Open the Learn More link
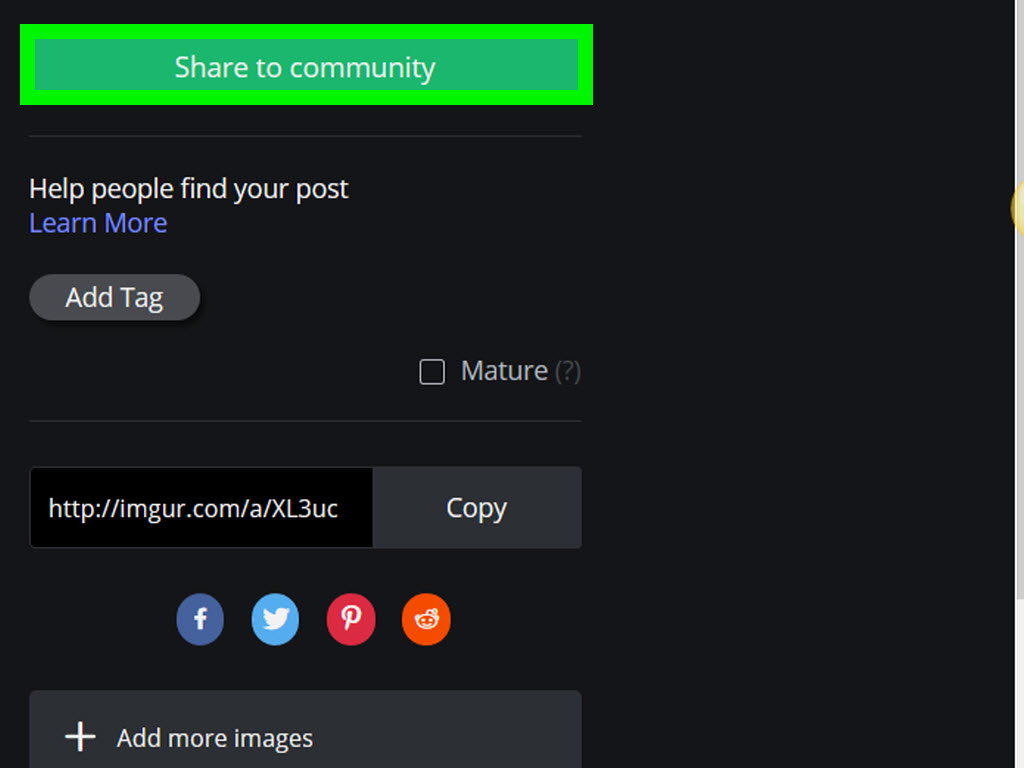The height and width of the screenshot is (768, 1024). tap(97, 223)
